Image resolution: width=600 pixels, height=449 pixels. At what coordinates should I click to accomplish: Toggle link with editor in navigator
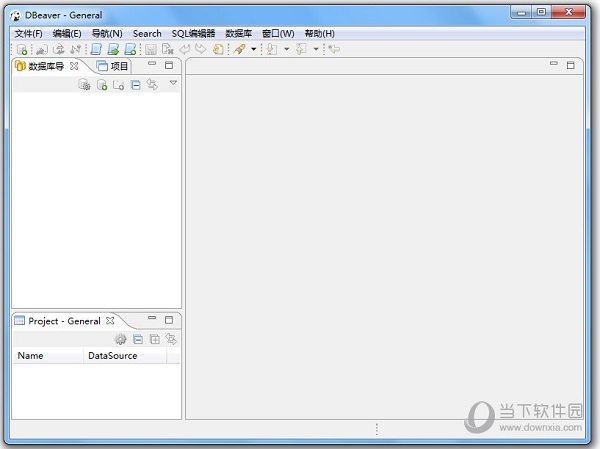(x=152, y=84)
